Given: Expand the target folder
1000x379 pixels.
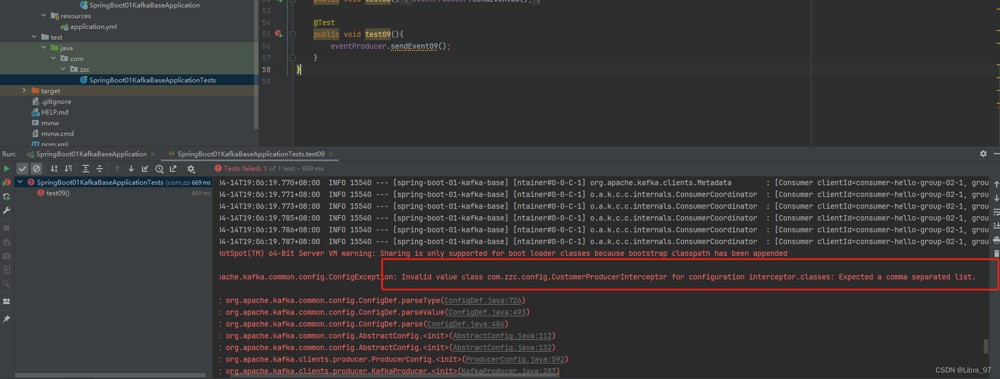Looking at the screenshot, I should point(24,91).
